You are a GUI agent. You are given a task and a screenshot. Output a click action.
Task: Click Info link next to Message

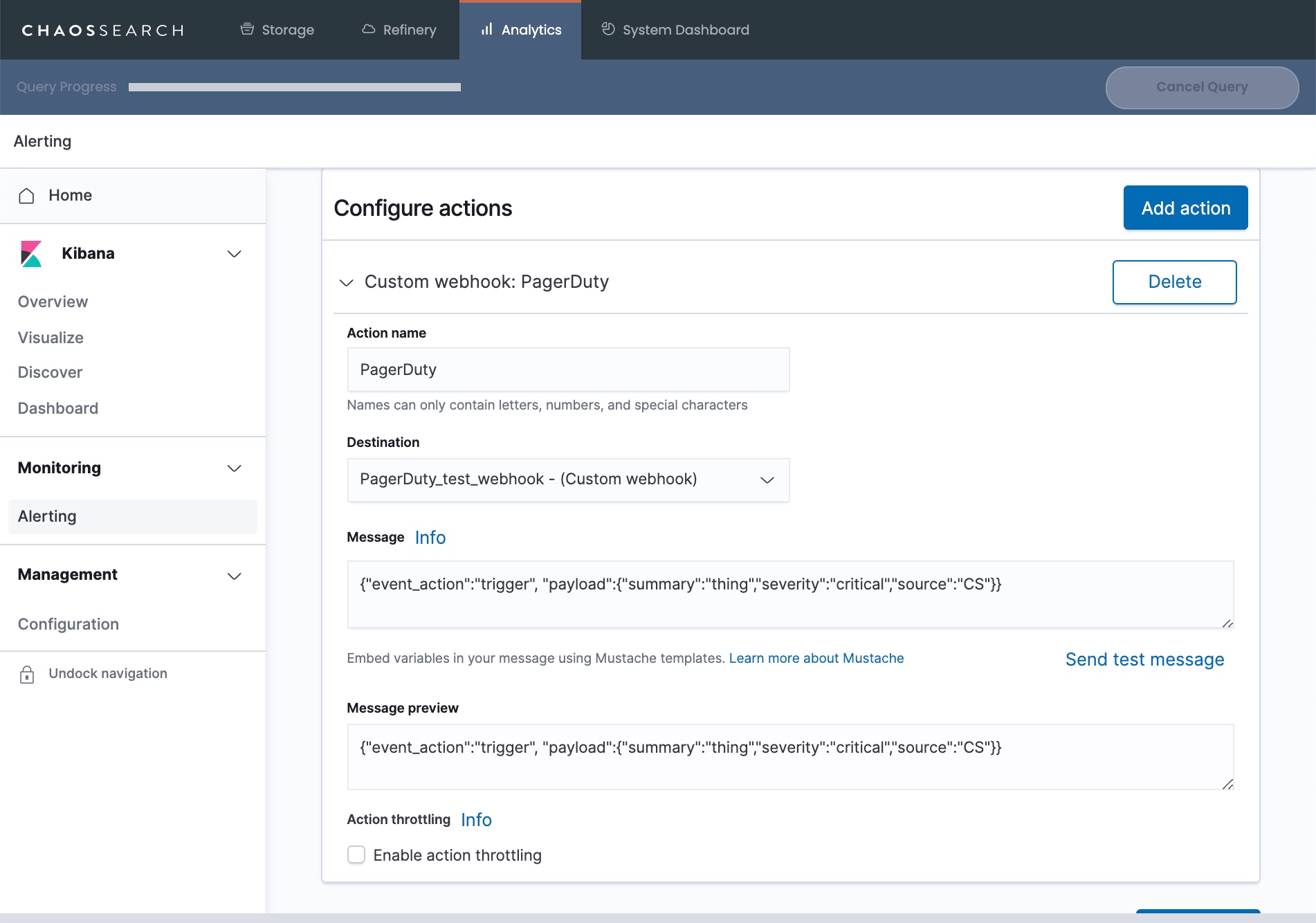[x=430, y=538]
